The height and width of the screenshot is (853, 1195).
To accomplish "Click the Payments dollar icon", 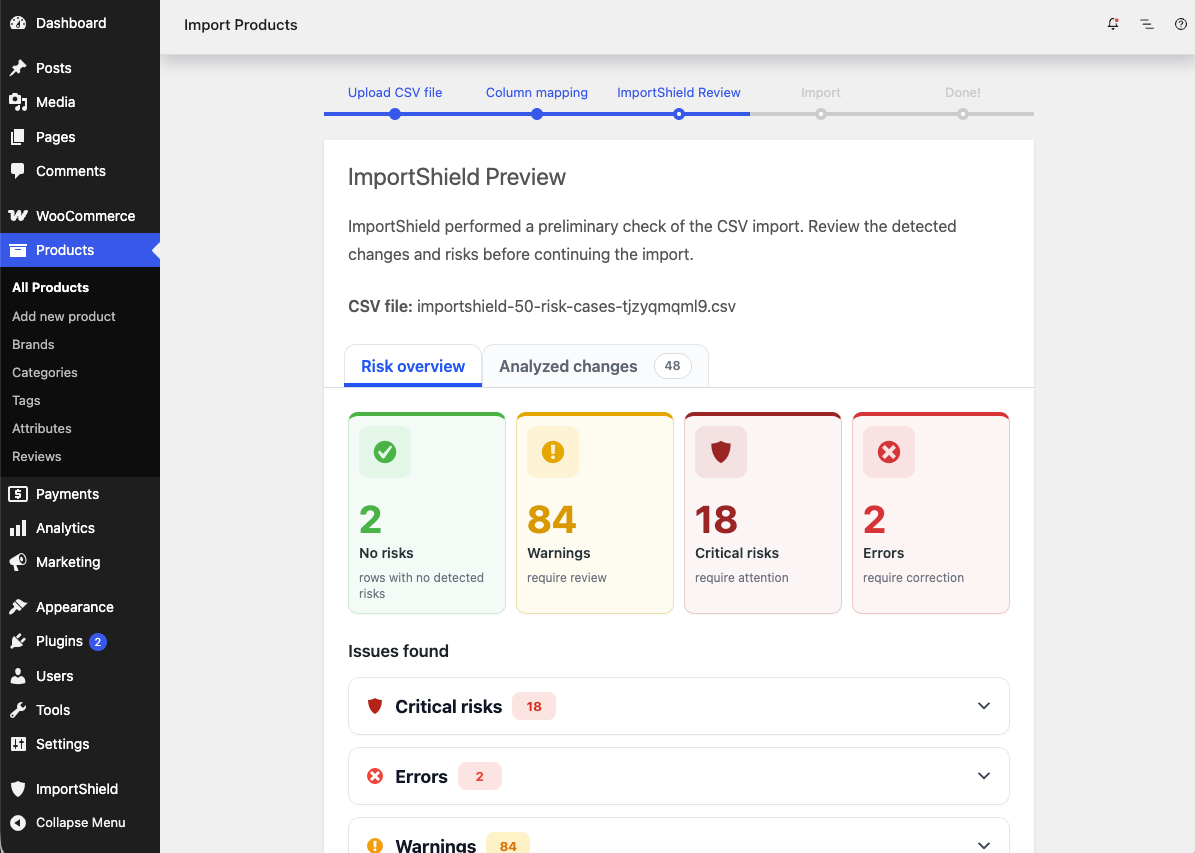I will (18, 494).
